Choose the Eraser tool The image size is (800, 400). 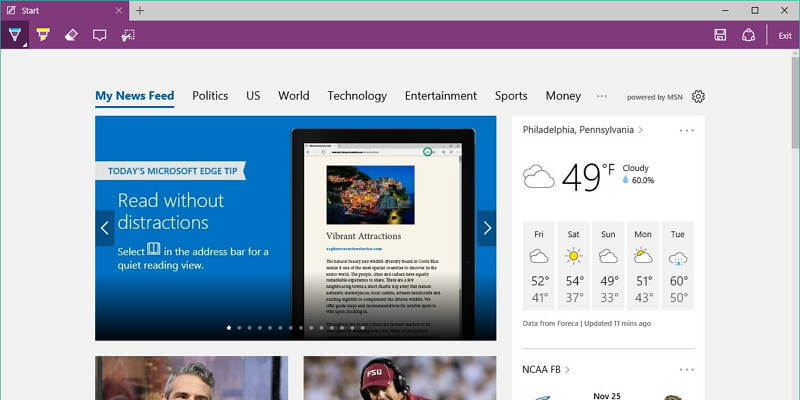[71, 35]
